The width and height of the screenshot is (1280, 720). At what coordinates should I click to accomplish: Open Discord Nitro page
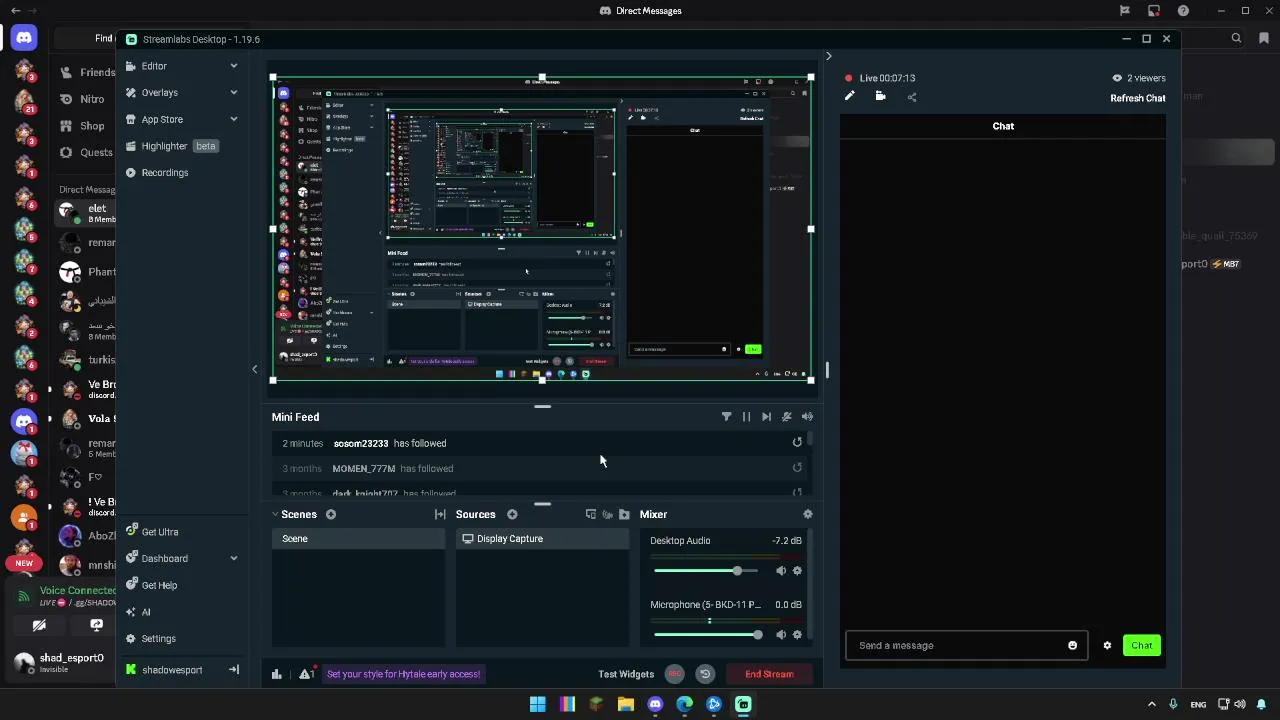point(84,99)
